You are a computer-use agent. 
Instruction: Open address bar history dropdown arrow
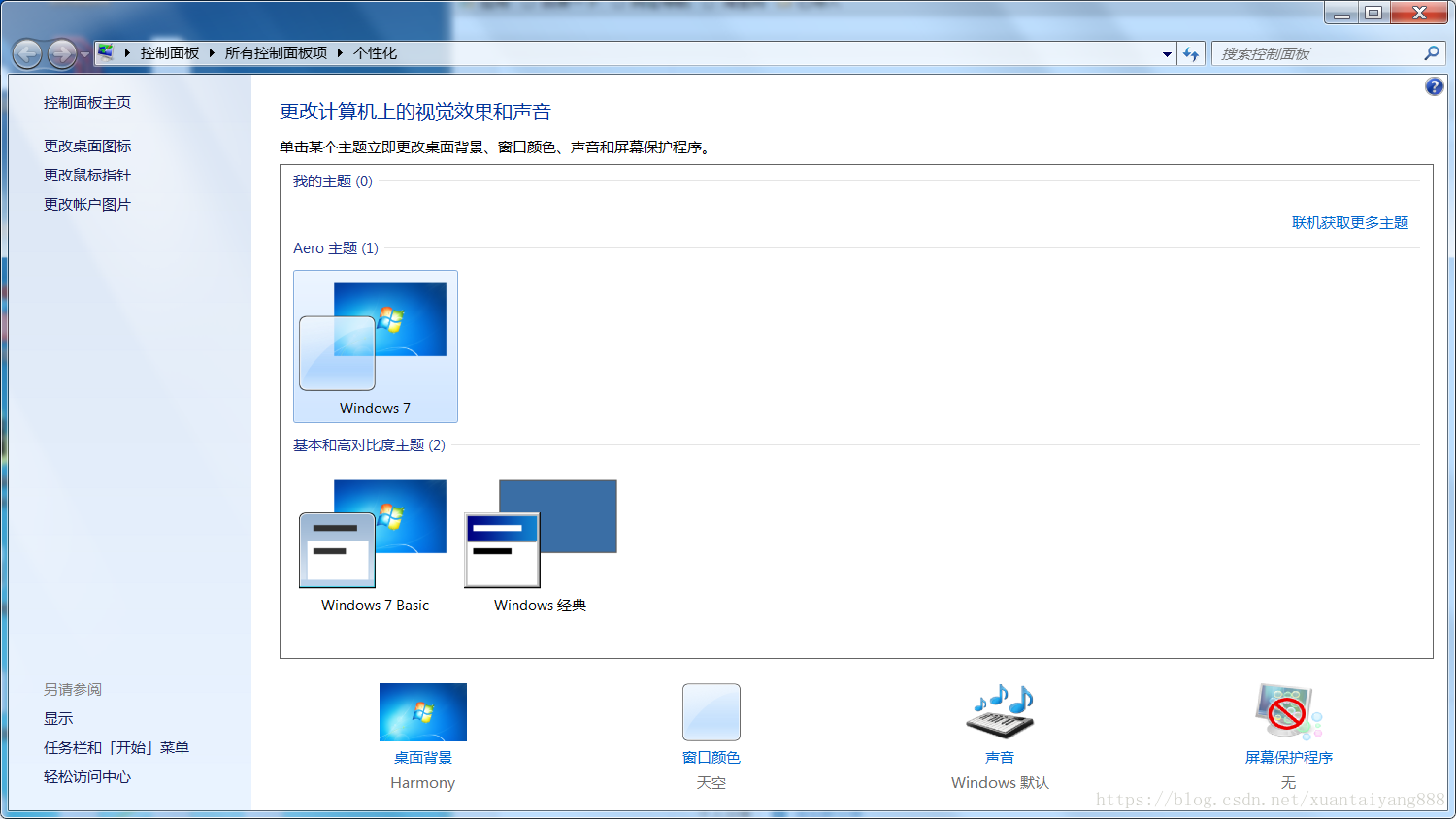coord(1167,54)
